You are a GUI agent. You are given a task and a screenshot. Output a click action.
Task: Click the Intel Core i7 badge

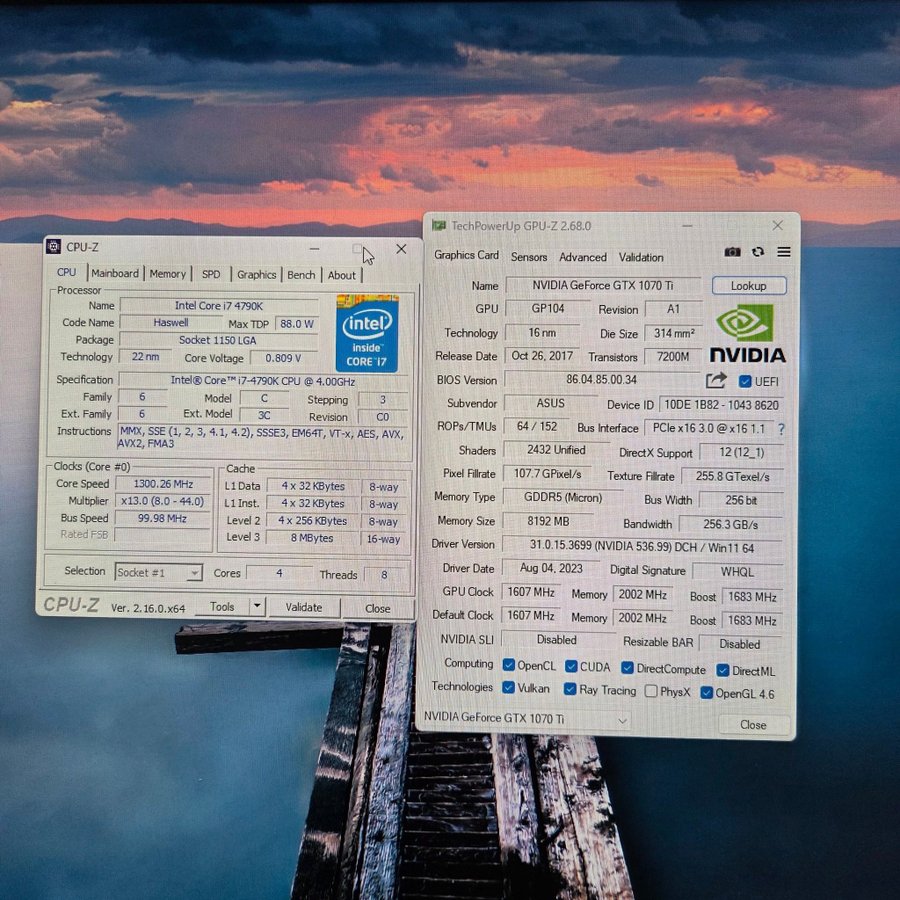367,333
